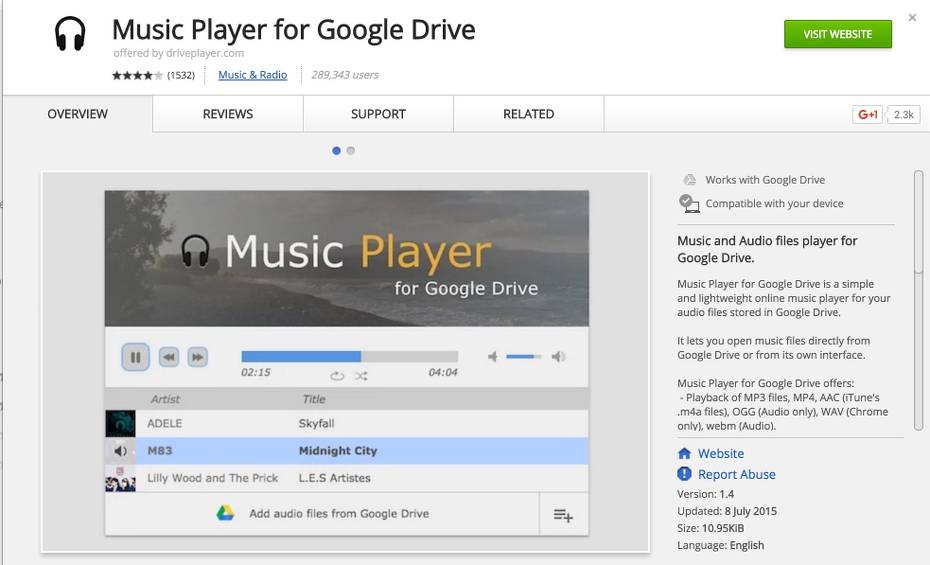Open the Music & Radio category link
The height and width of the screenshot is (565, 930).
coord(253,75)
